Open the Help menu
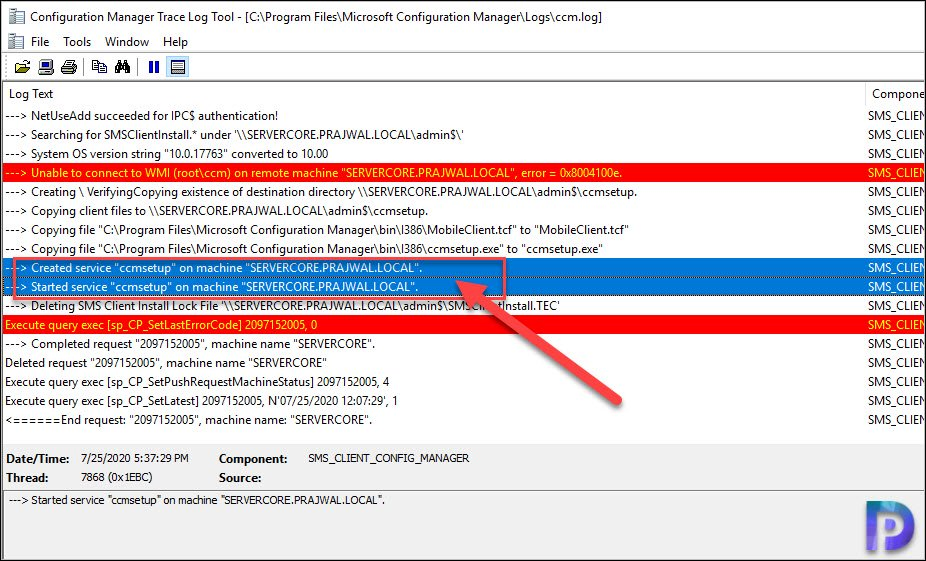This screenshot has height=561, width=926. click(x=175, y=42)
